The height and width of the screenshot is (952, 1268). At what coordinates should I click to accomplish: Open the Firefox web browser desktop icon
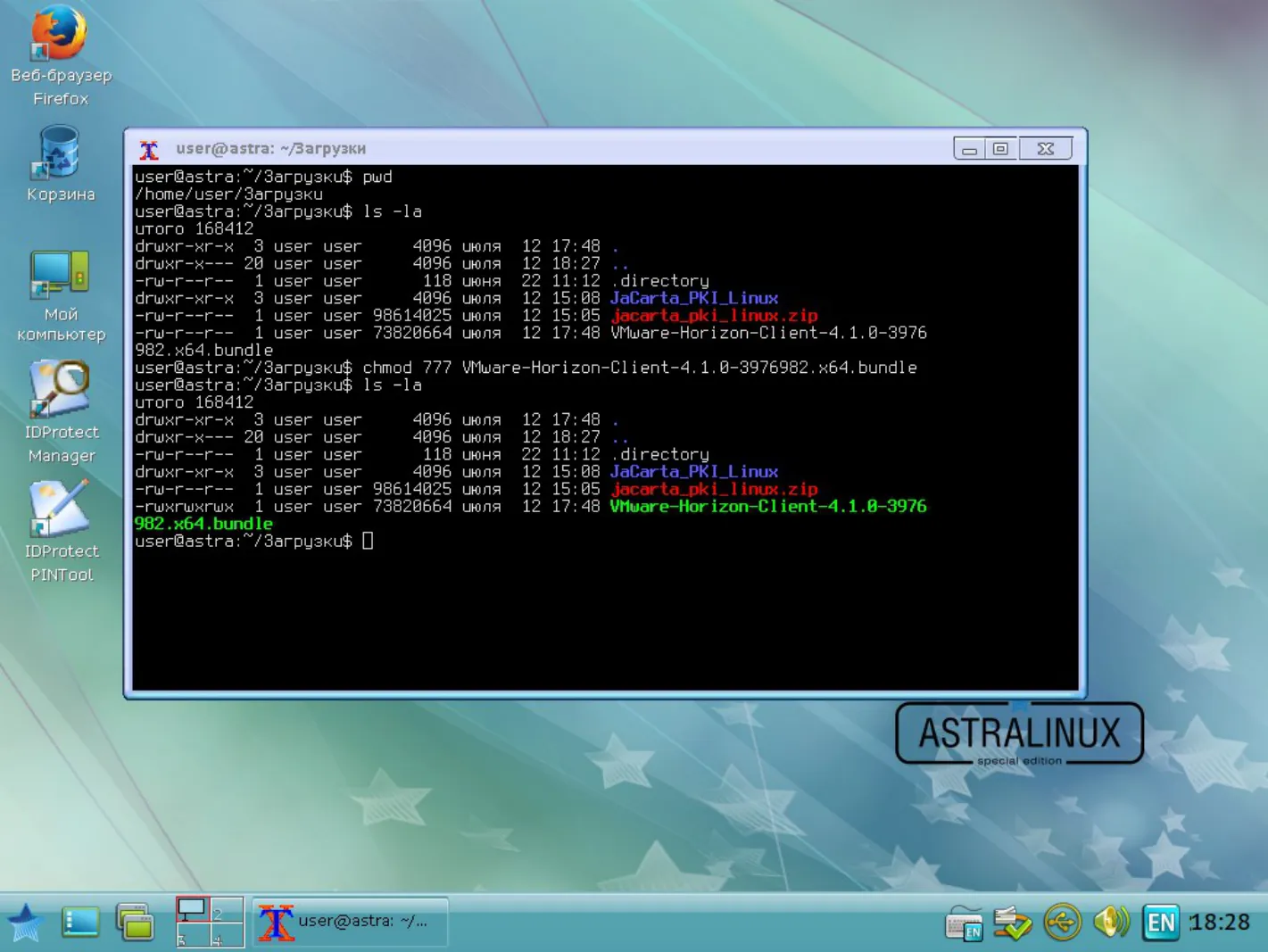pos(61,55)
